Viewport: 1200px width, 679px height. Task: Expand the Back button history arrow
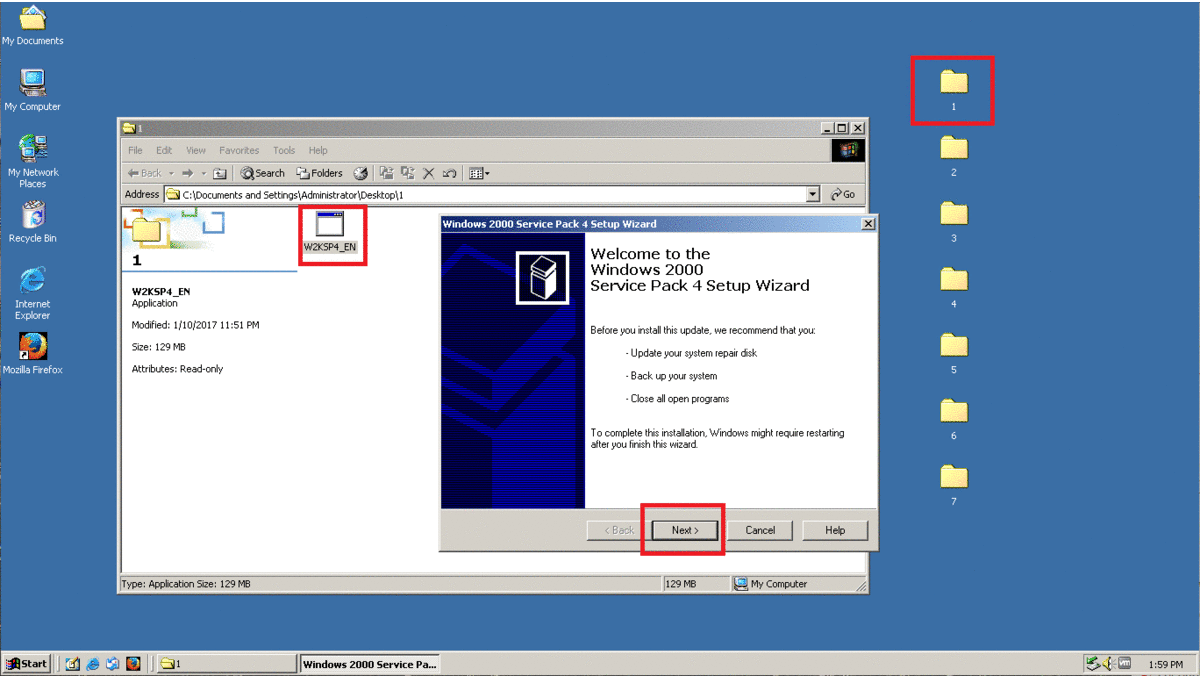tap(171, 173)
